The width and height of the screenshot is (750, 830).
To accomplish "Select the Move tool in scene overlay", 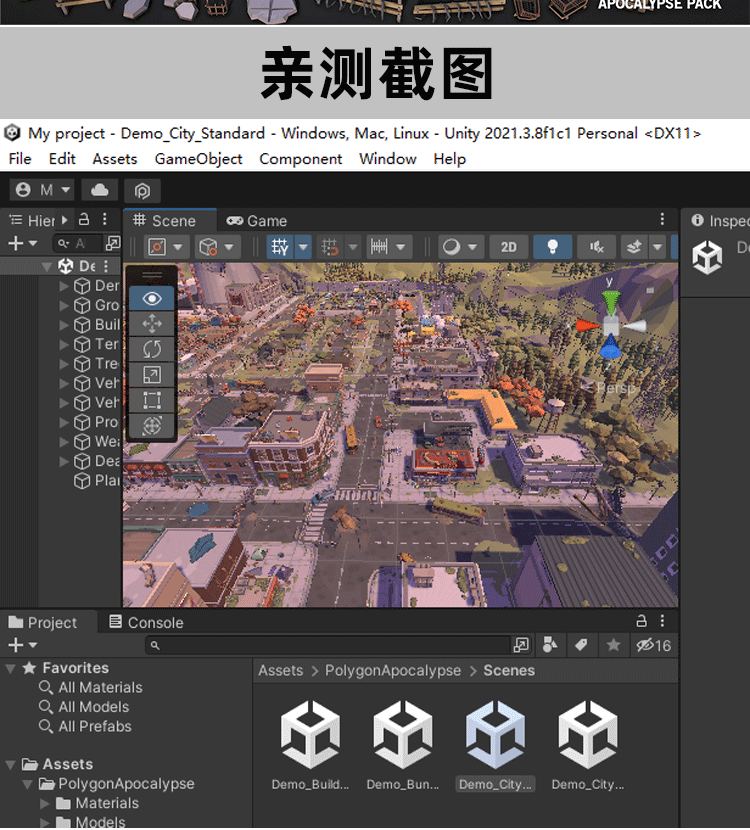I will point(152,323).
